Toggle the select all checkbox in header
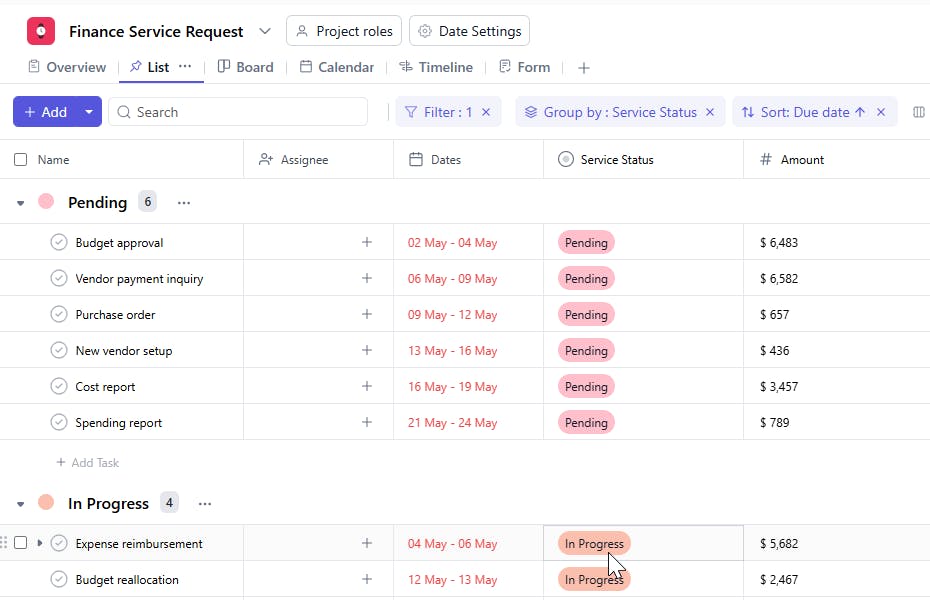This screenshot has height=600, width=930. coord(21,160)
